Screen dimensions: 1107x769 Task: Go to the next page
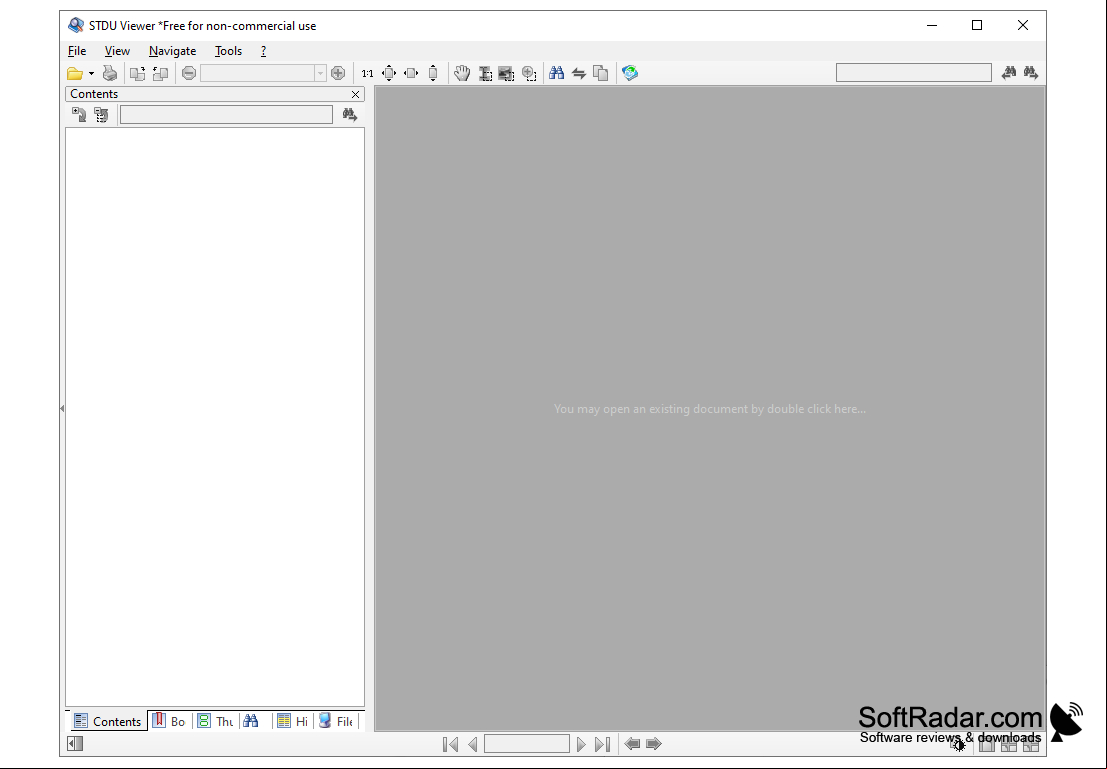click(581, 744)
